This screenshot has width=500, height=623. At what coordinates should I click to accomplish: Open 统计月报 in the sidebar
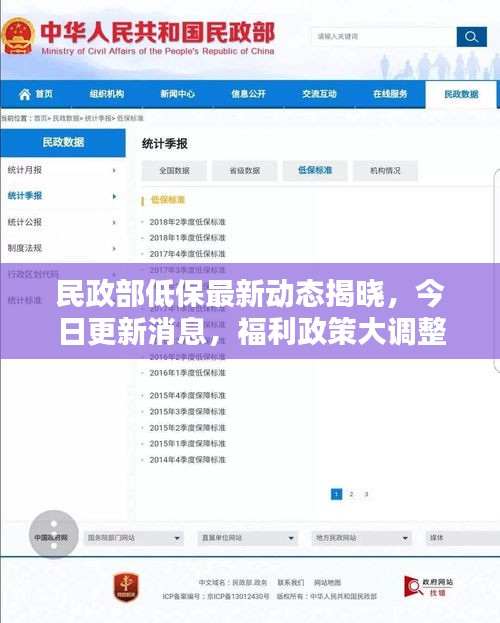(x=25, y=170)
